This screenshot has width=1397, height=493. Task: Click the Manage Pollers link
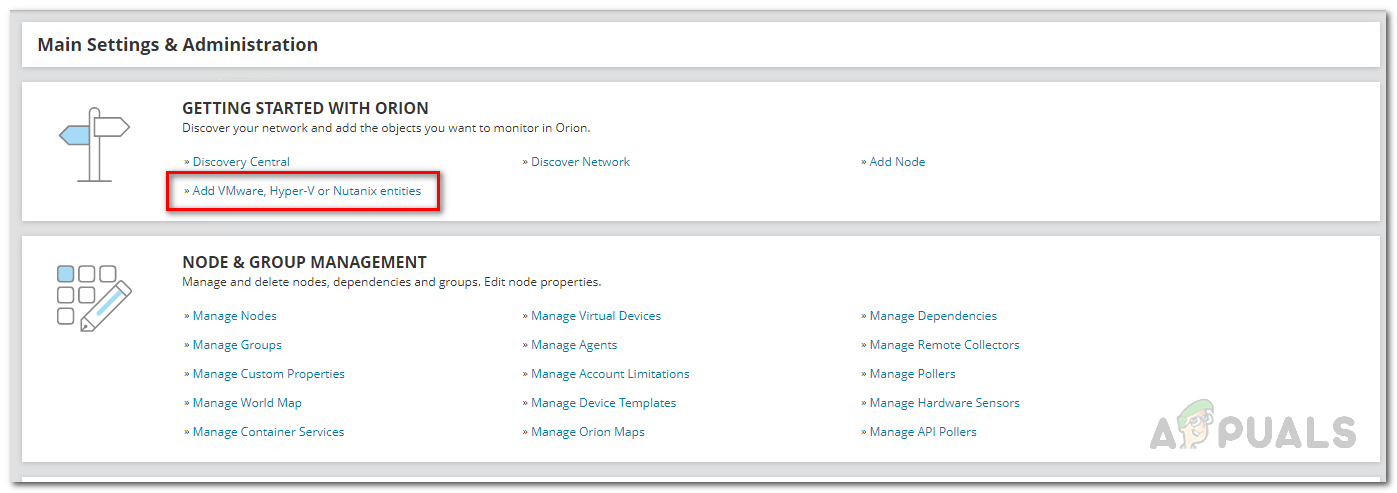(x=912, y=374)
